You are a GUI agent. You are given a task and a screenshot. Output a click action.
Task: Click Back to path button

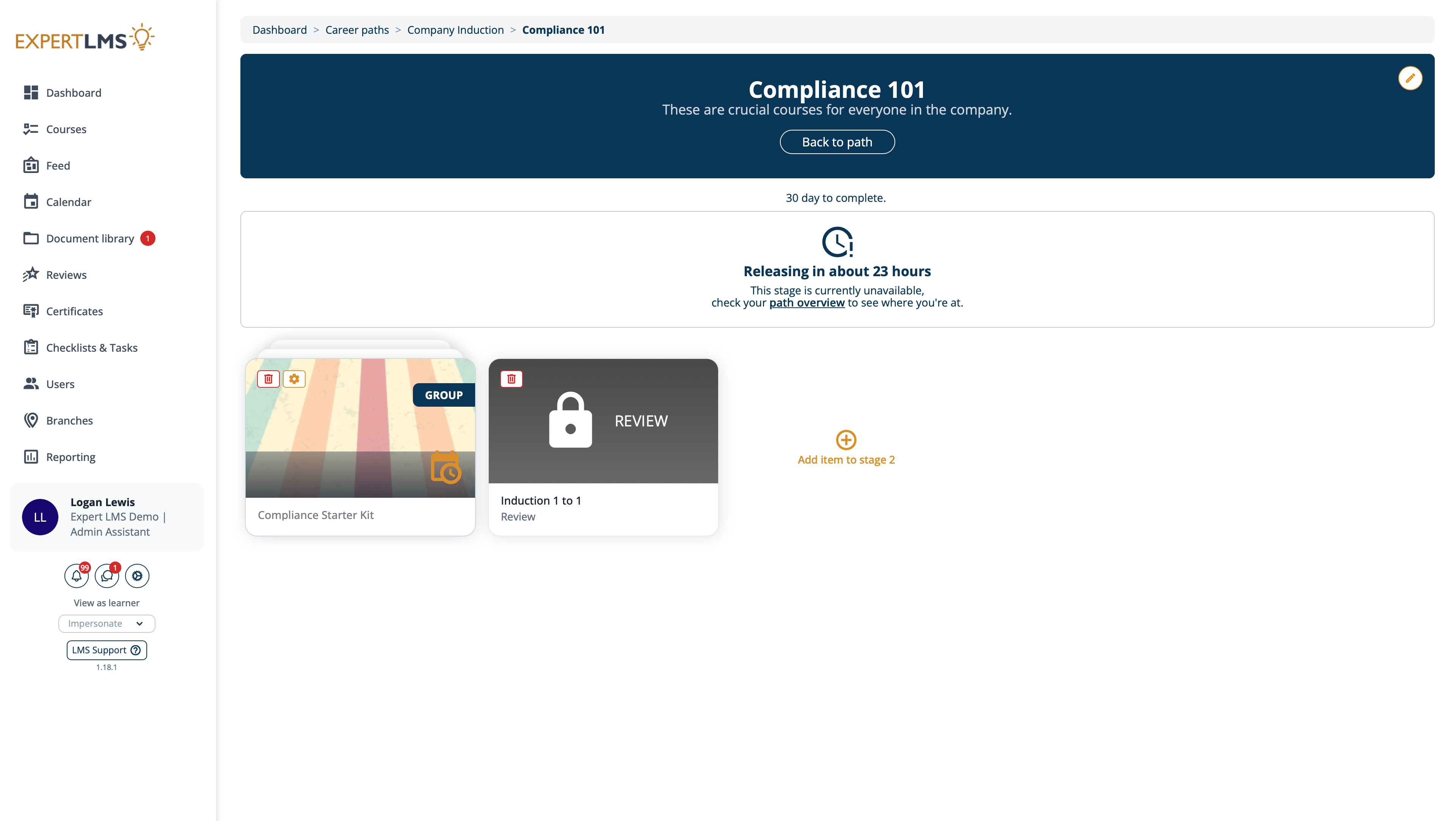click(x=836, y=142)
